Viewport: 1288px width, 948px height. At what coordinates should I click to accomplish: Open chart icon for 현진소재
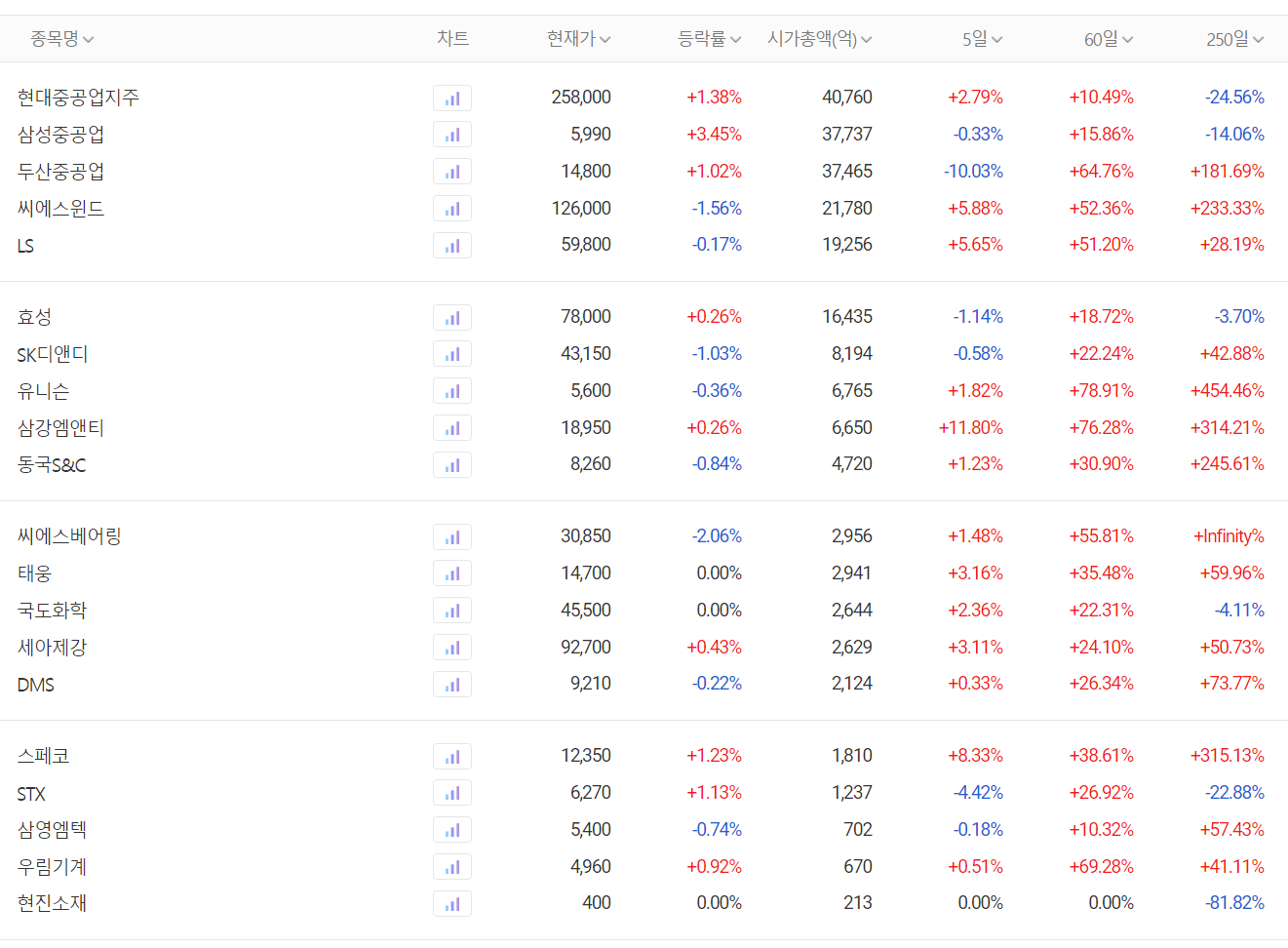tap(452, 904)
